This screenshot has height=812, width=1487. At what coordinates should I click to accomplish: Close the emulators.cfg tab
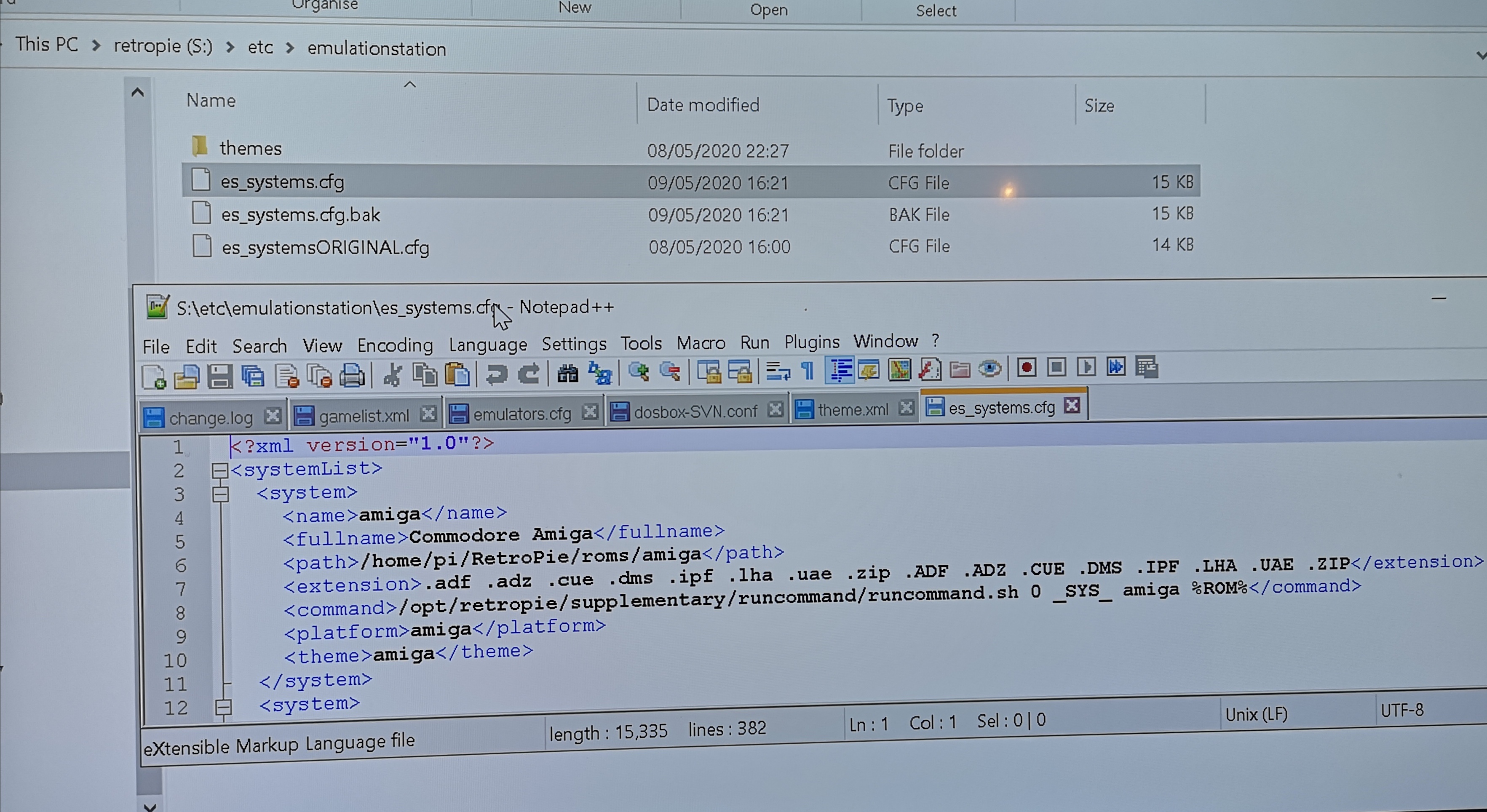tap(589, 411)
